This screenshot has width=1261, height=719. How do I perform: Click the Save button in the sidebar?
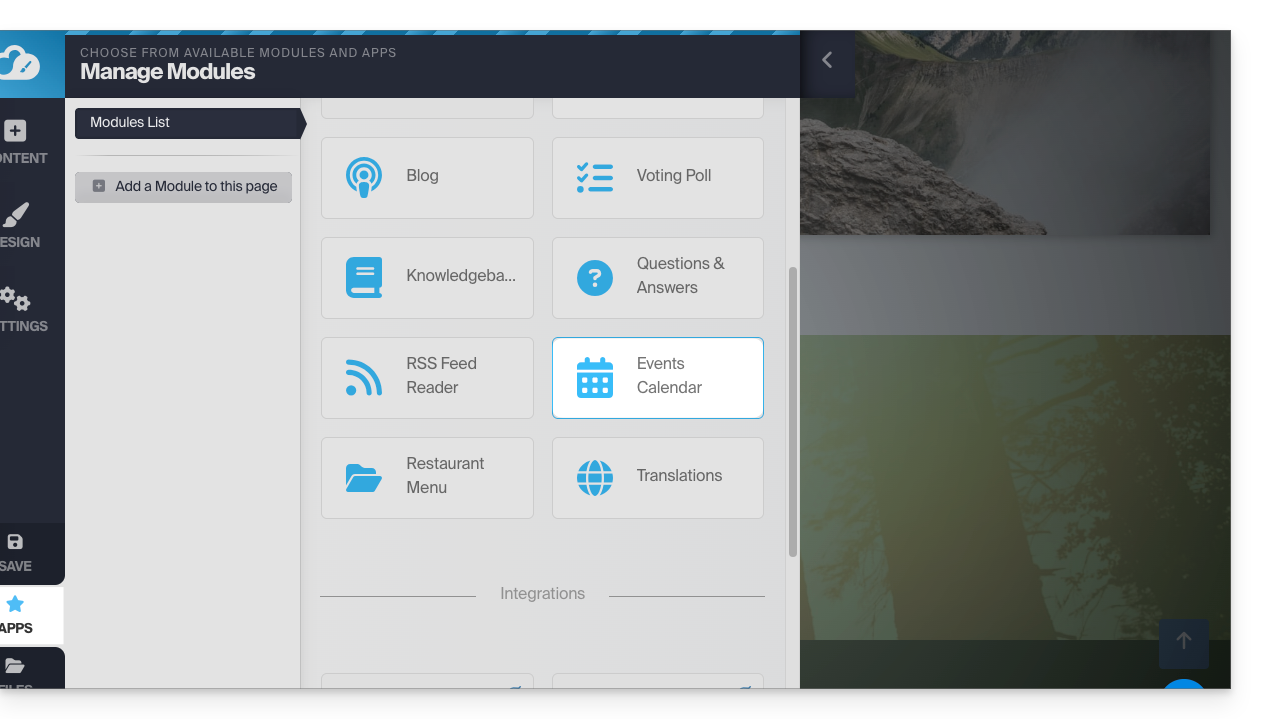(18, 553)
